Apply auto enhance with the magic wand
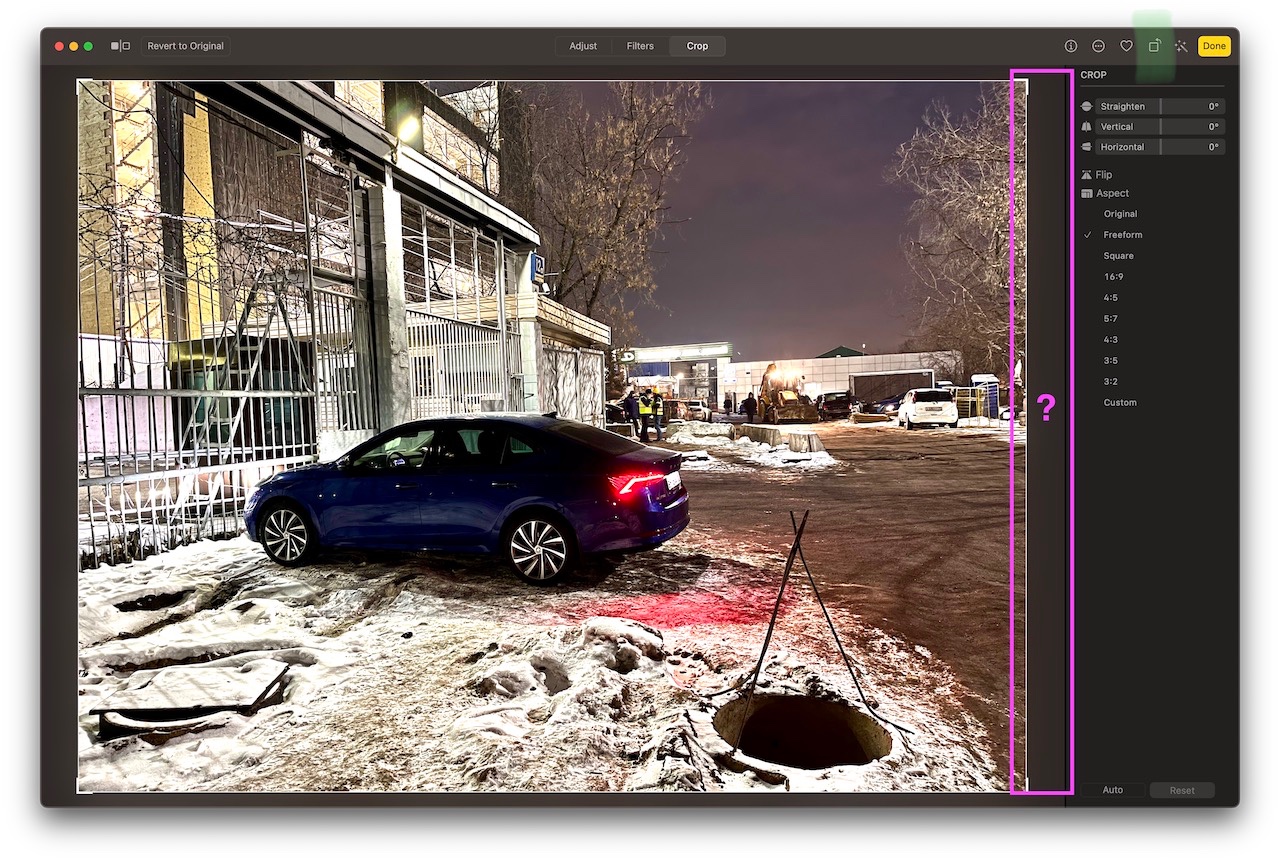Screen dimensions: 1280x861 (x=1181, y=46)
